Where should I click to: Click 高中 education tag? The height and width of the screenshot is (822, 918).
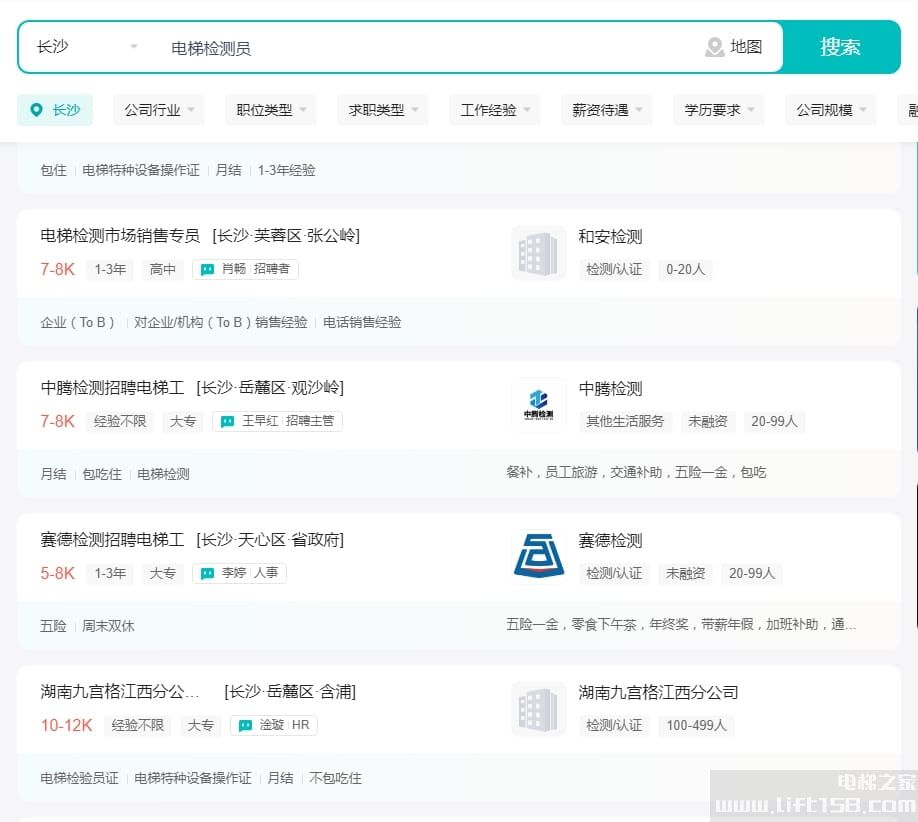(x=163, y=269)
